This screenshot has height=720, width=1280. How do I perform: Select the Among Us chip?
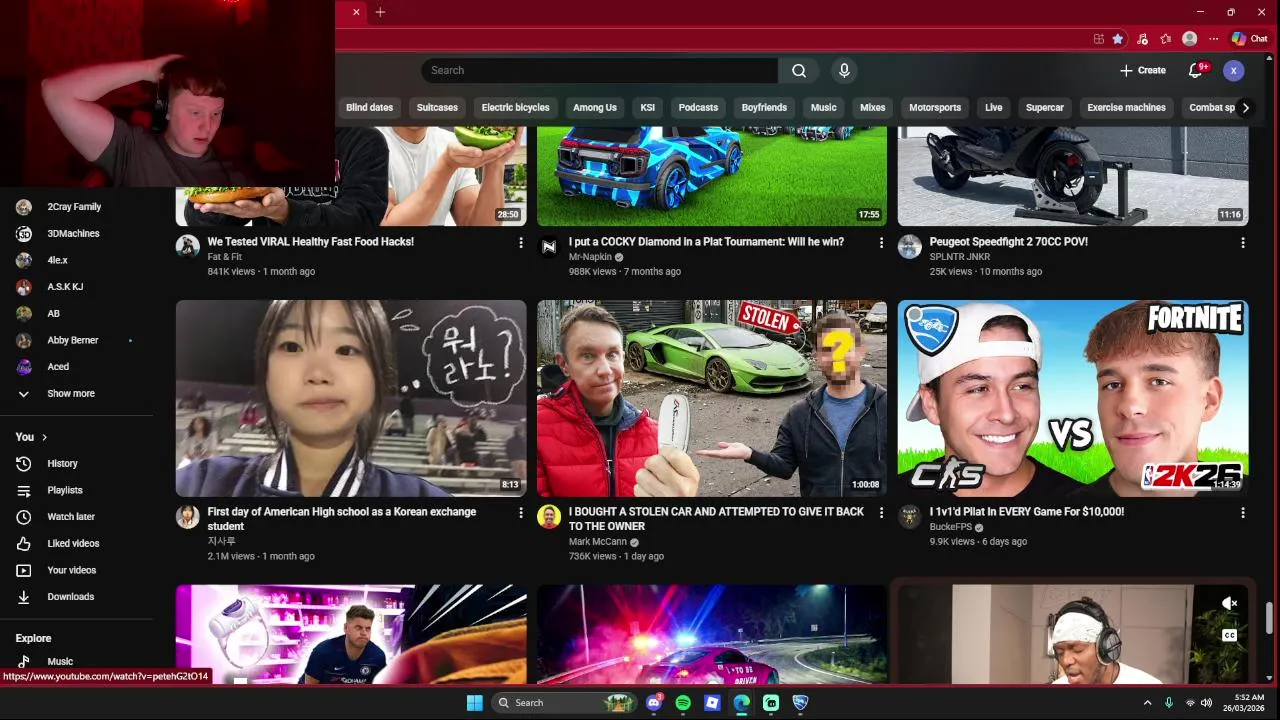[x=595, y=107]
